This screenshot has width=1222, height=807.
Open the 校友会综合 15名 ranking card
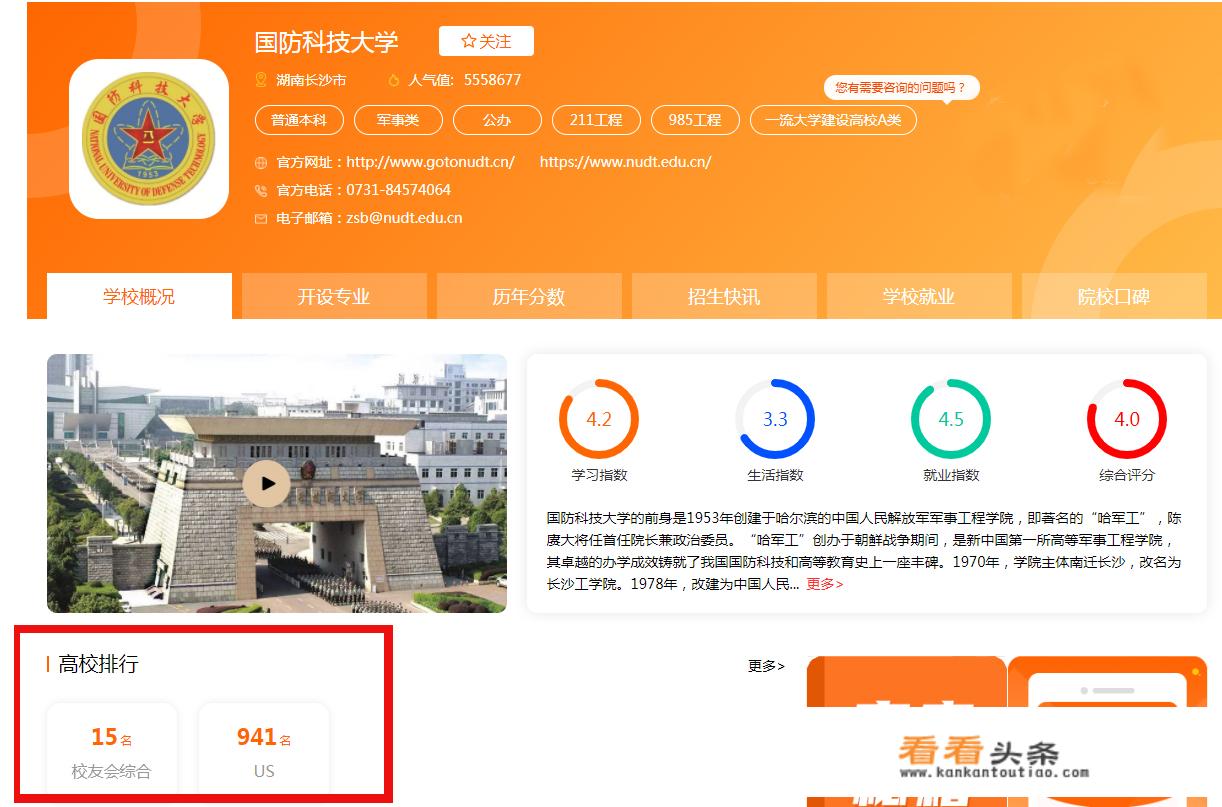tap(112, 748)
